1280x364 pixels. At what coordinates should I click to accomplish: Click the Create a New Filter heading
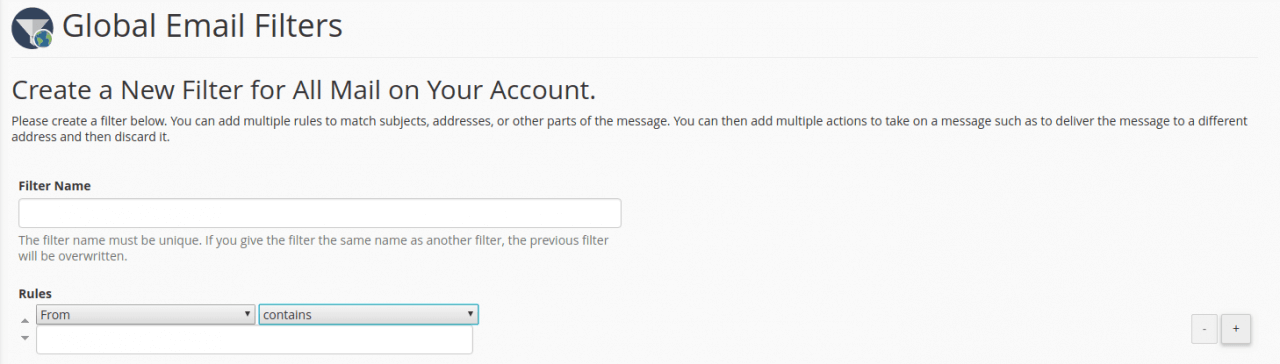tap(303, 90)
